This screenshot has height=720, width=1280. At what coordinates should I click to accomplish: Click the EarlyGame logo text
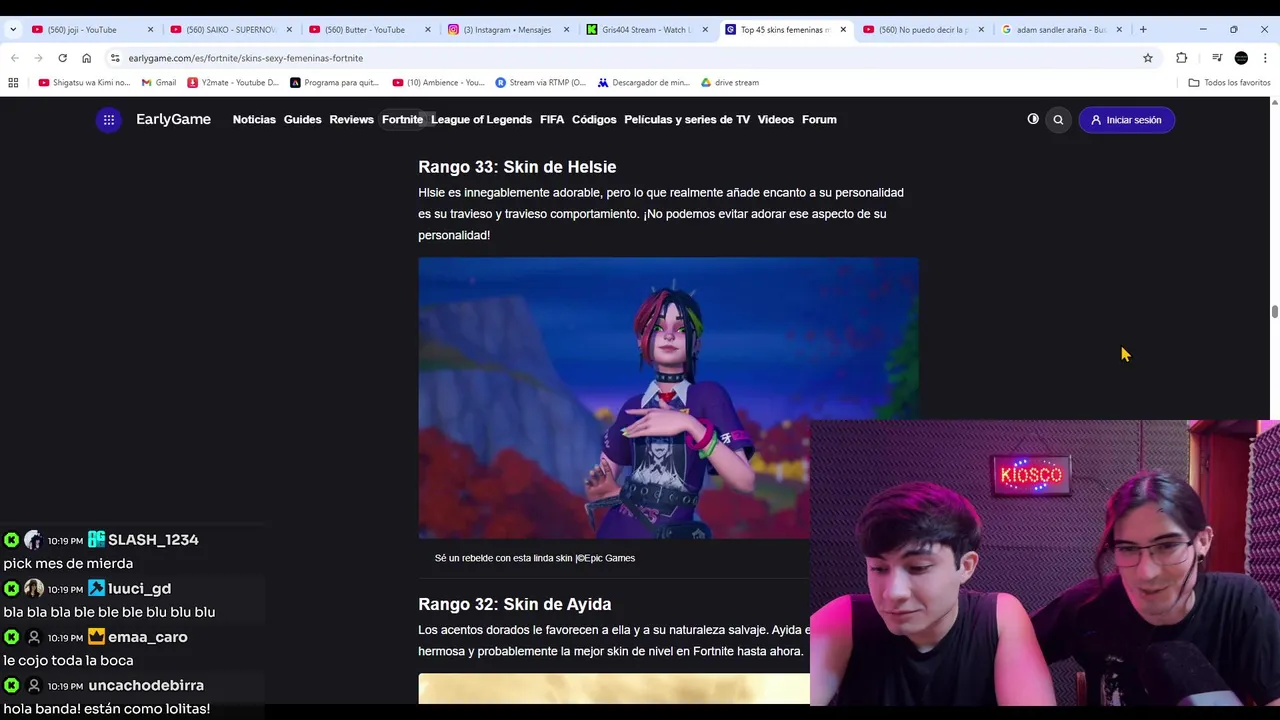[x=173, y=119]
